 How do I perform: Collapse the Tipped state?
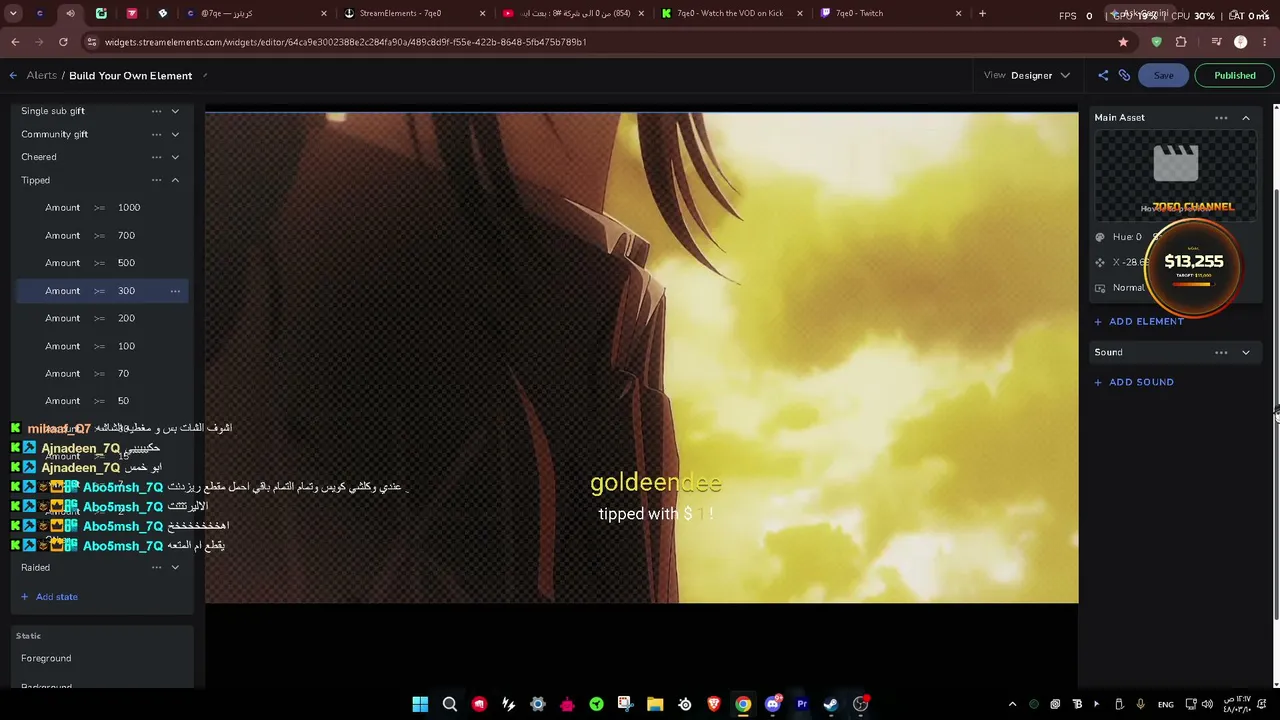[x=175, y=180]
